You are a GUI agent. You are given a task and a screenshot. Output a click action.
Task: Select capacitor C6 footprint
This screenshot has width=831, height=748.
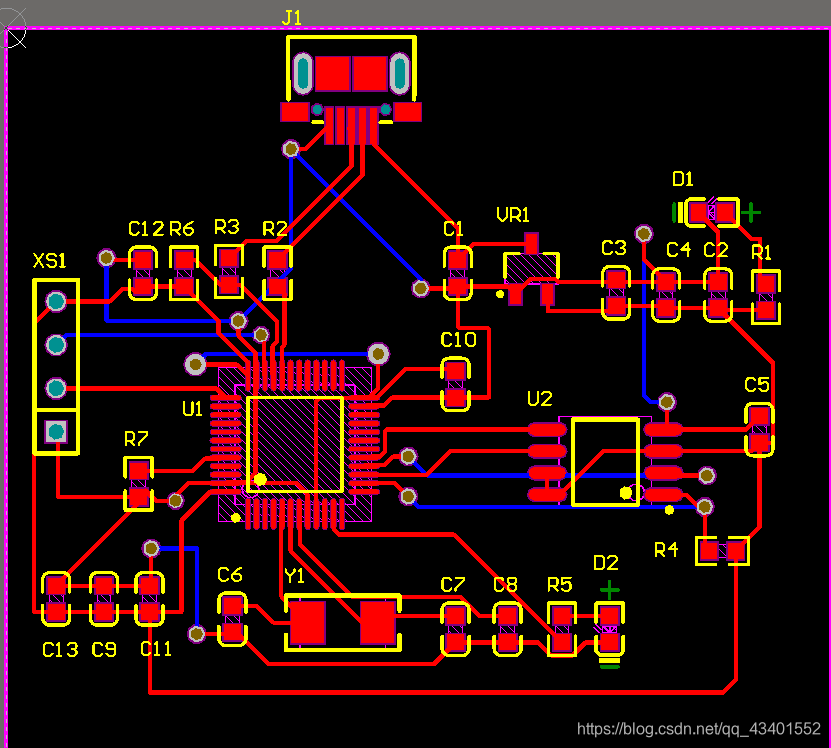pyautogui.click(x=232, y=619)
